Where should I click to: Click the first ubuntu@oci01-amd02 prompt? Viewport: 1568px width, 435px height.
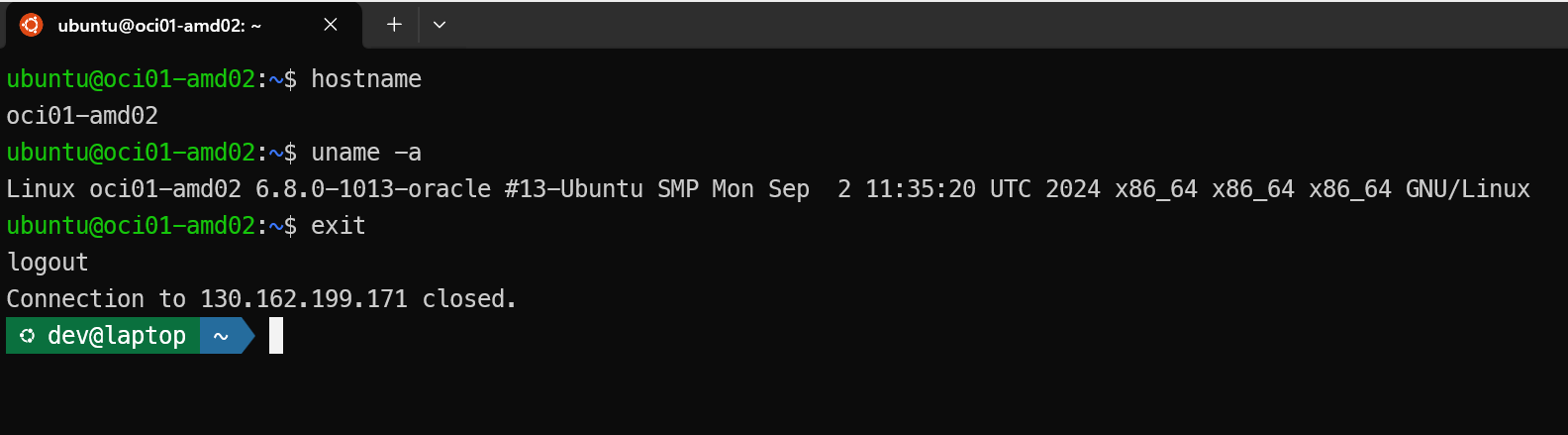pos(132,79)
